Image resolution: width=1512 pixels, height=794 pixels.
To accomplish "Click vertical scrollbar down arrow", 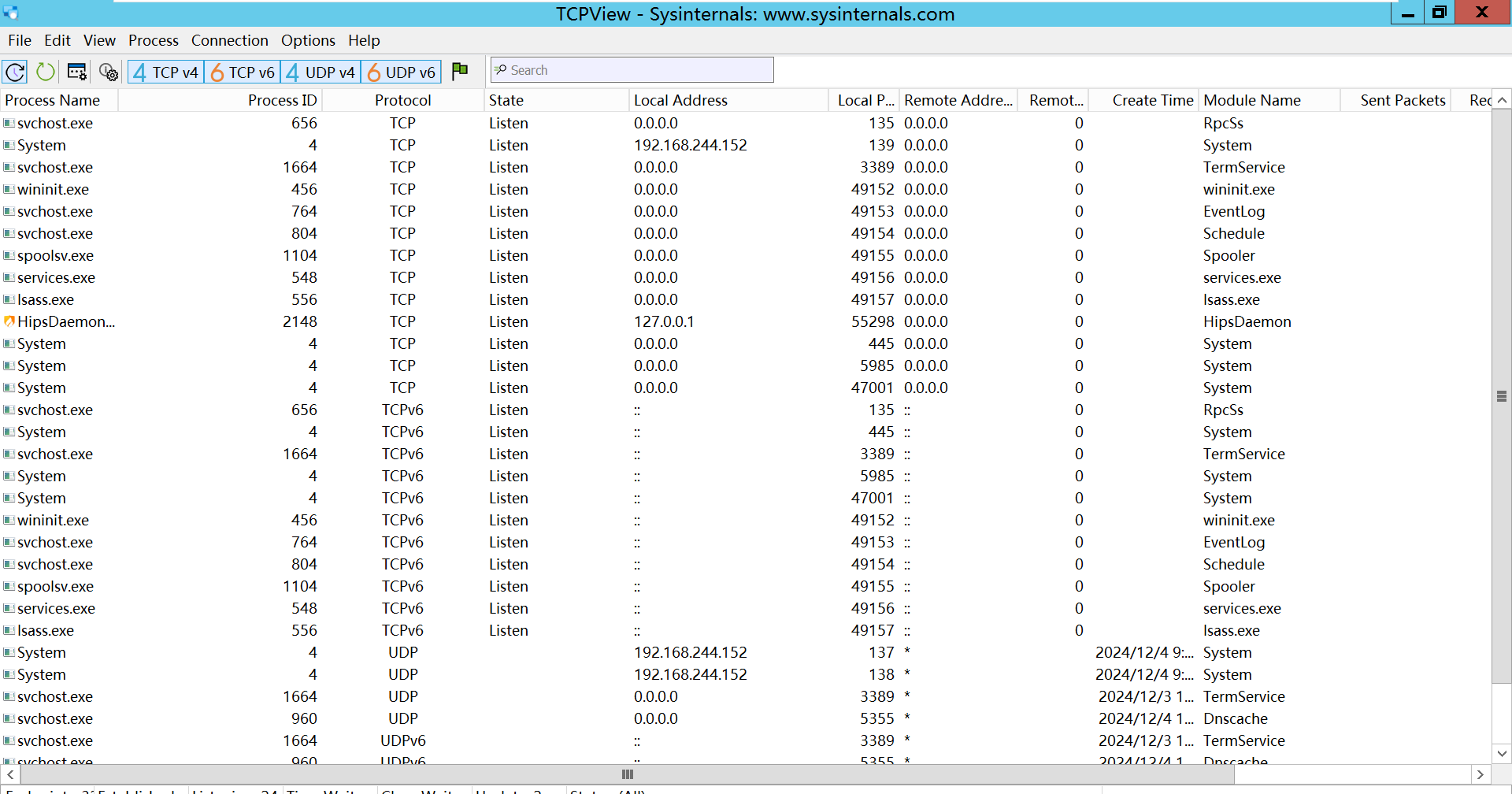I will pyautogui.click(x=1502, y=753).
